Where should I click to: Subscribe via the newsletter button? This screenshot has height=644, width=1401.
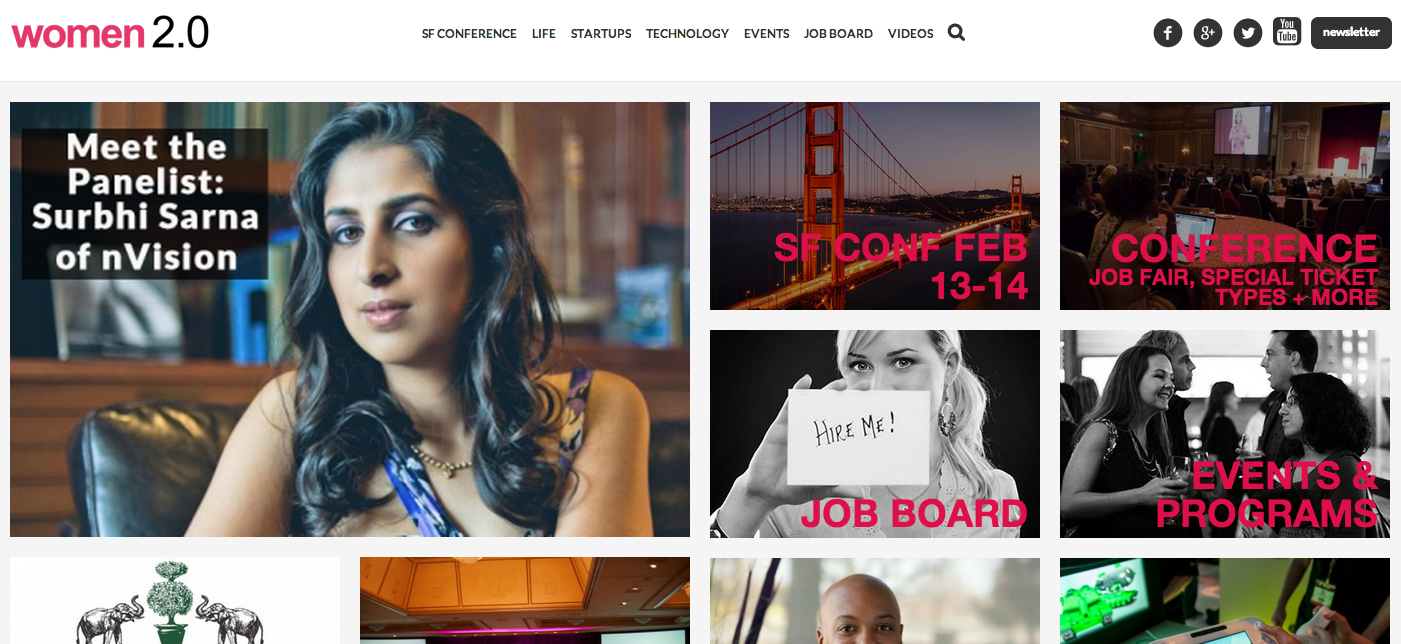coord(1351,33)
